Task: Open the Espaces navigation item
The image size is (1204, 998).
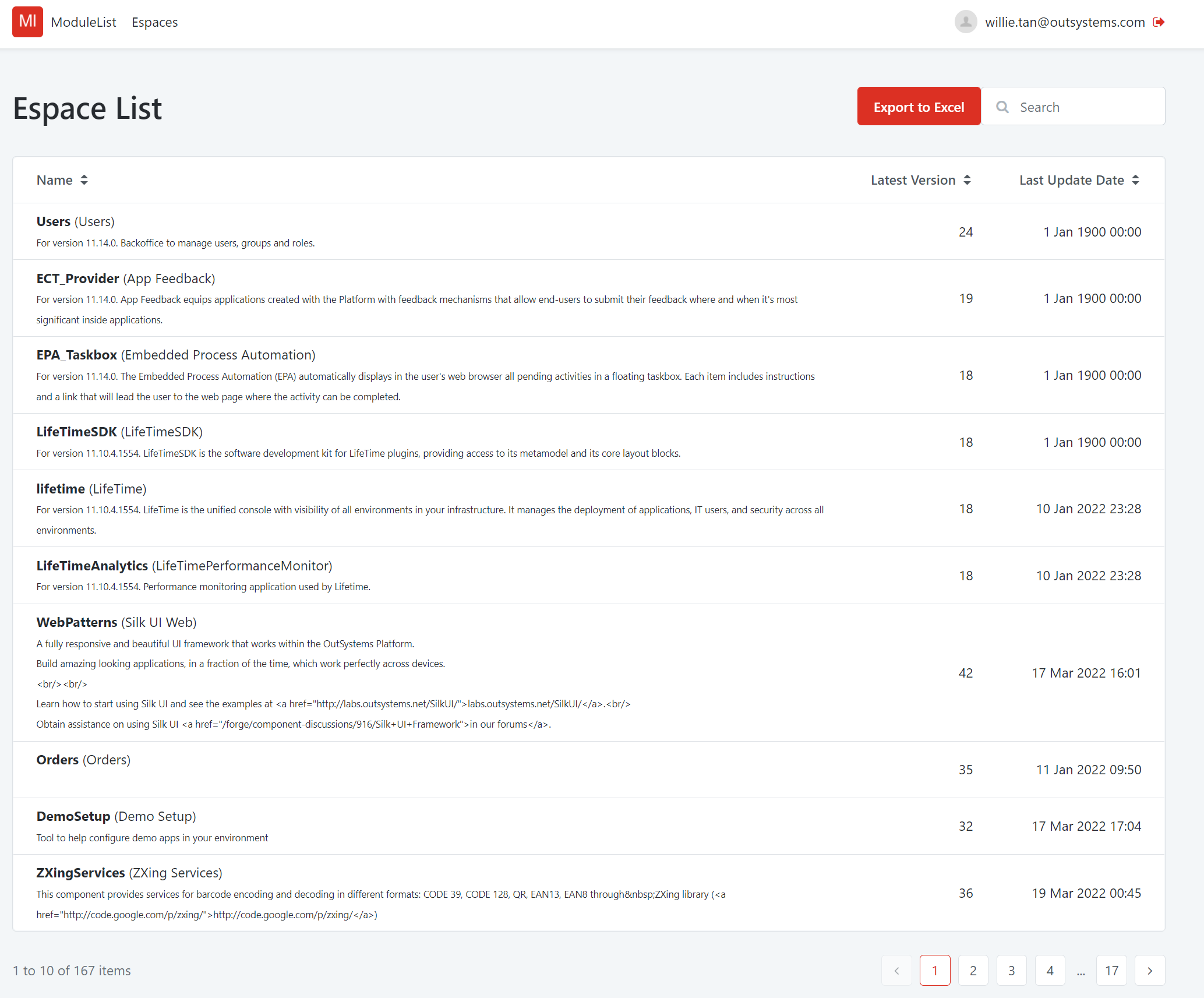Action: (154, 22)
